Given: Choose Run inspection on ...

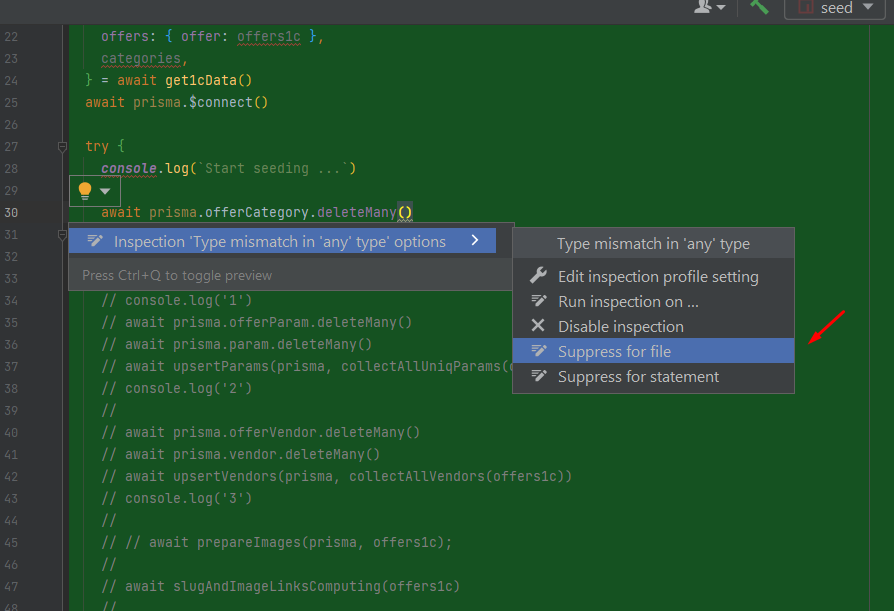Looking at the screenshot, I should click(x=653, y=302).
